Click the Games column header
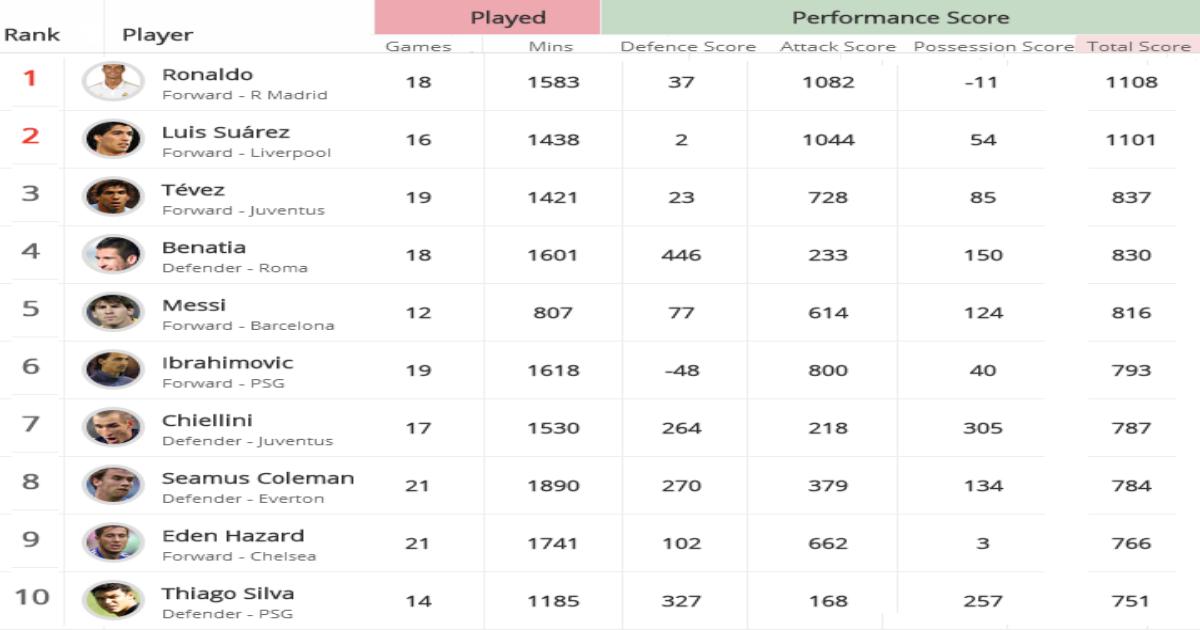 (418, 46)
